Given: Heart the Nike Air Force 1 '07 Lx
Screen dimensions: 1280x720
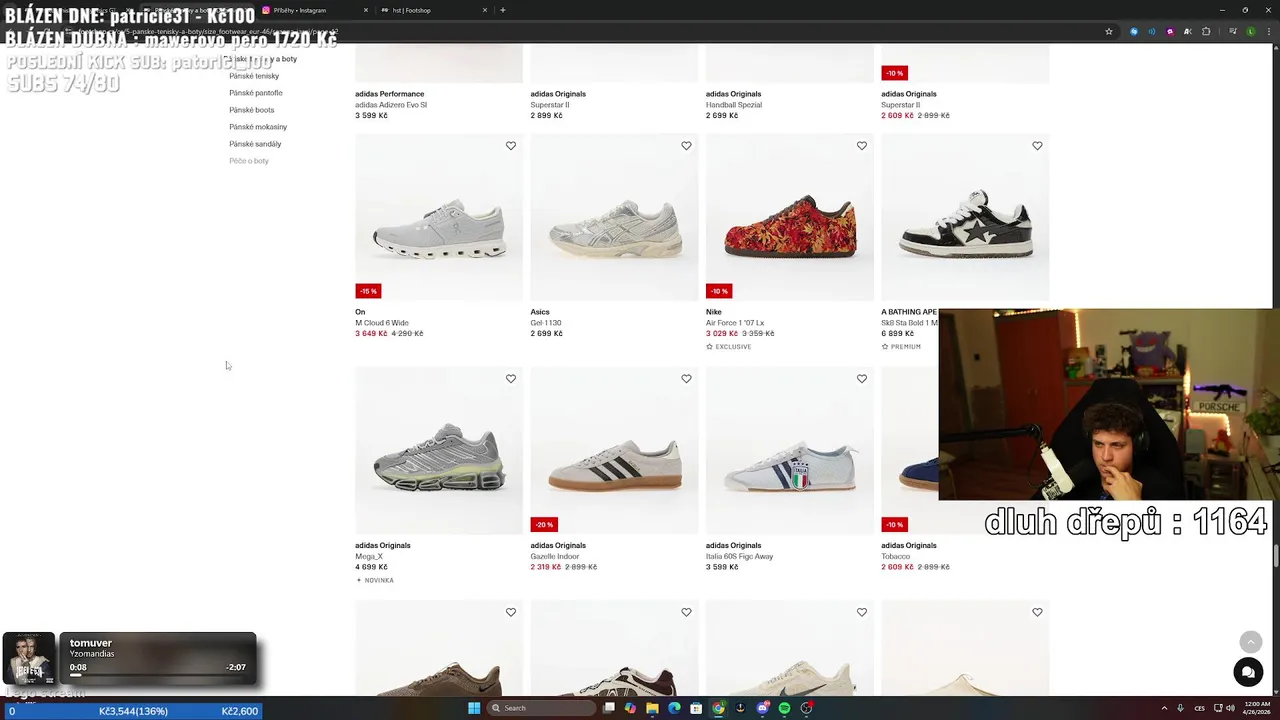Looking at the screenshot, I should click(x=862, y=146).
